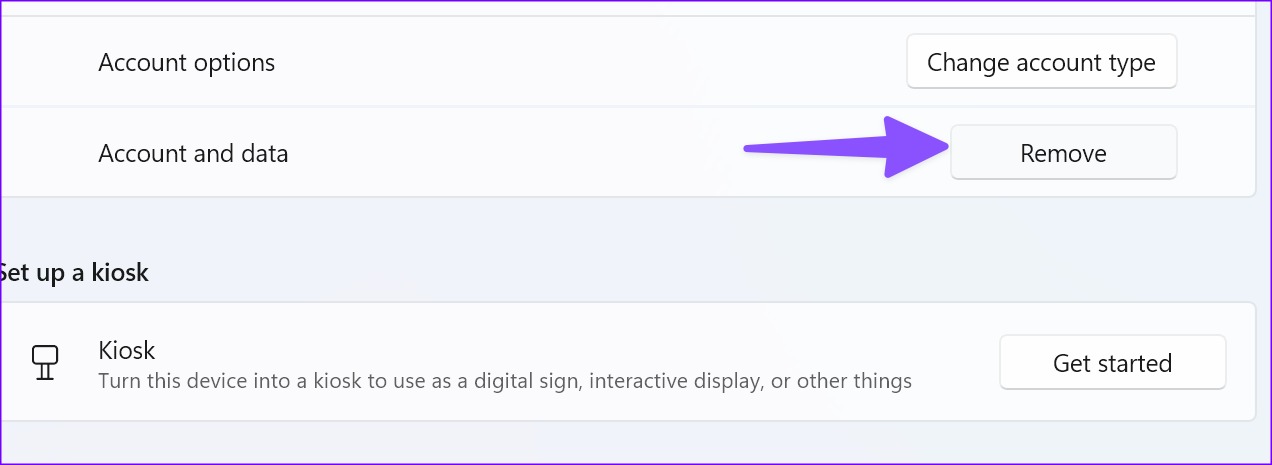Click the Kiosk display stand icon
The image size is (1272, 465).
tap(45, 363)
